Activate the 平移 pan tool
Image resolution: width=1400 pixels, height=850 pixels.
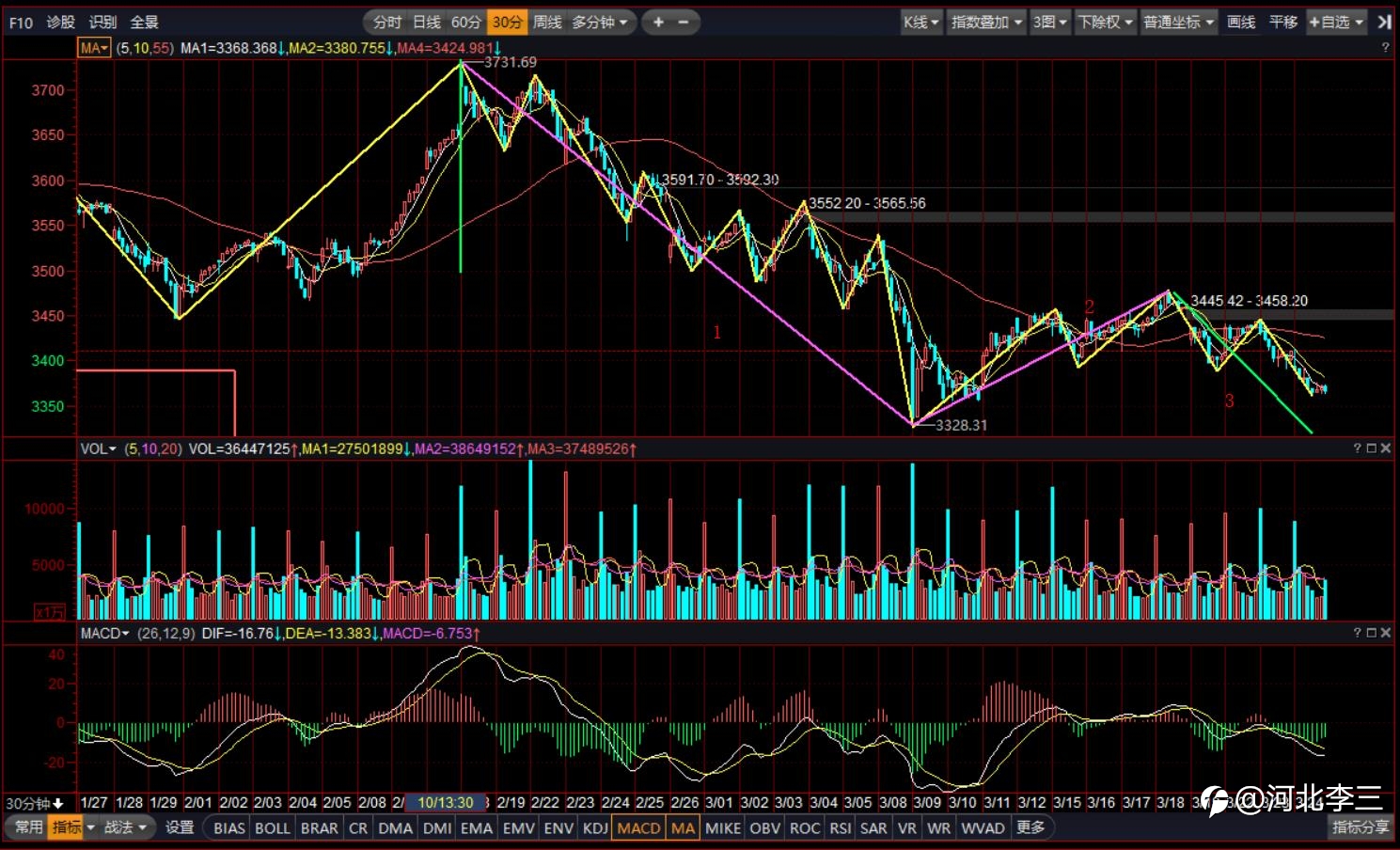1282,22
